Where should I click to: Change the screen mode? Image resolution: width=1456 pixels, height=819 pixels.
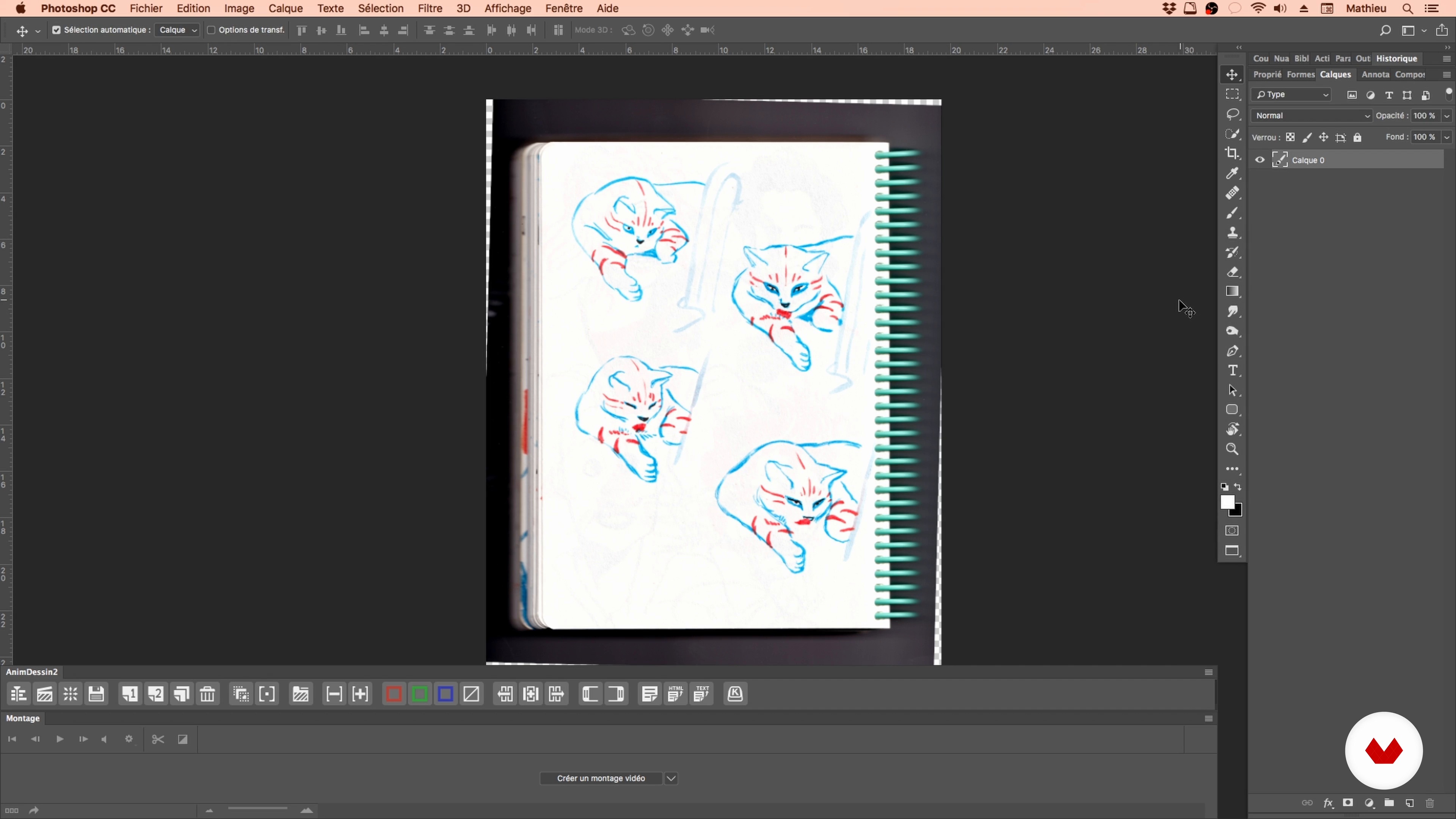1232,551
